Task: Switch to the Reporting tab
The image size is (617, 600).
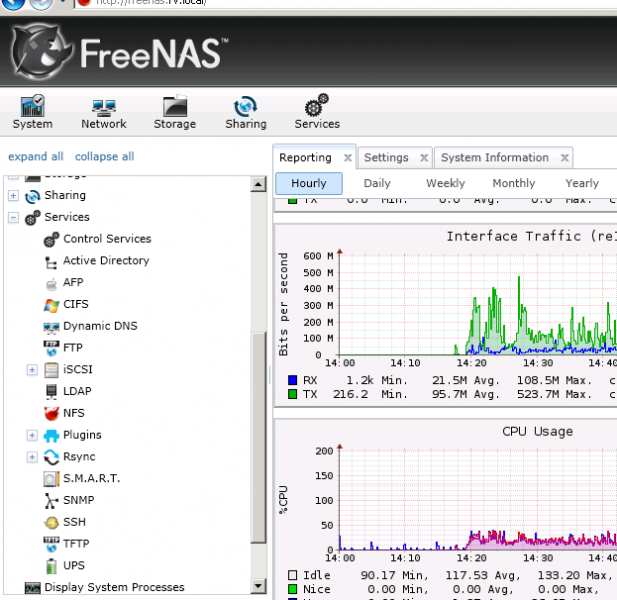Action: pos(305,158)
